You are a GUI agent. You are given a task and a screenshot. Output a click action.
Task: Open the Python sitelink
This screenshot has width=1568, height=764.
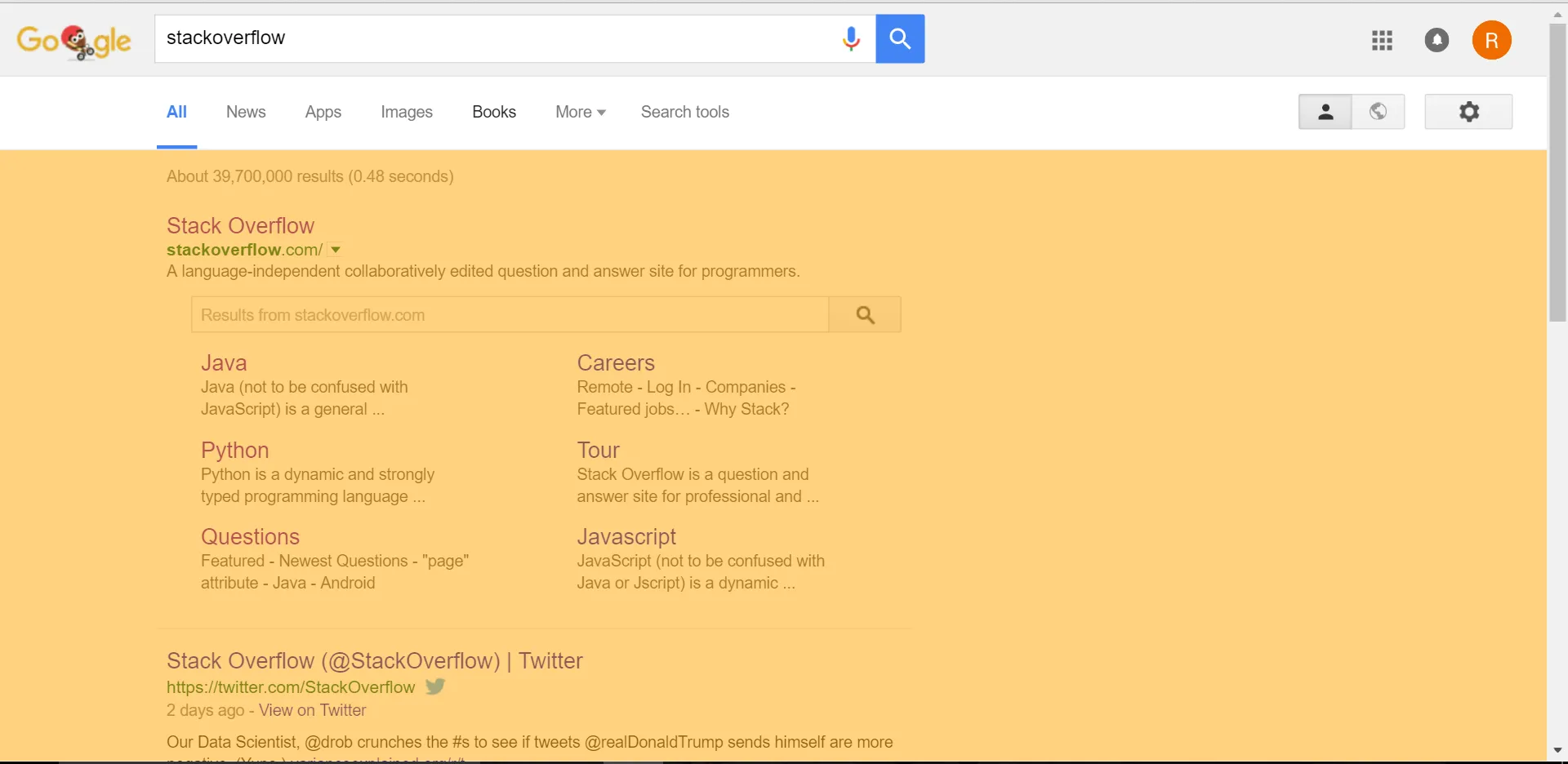(234, 451)
